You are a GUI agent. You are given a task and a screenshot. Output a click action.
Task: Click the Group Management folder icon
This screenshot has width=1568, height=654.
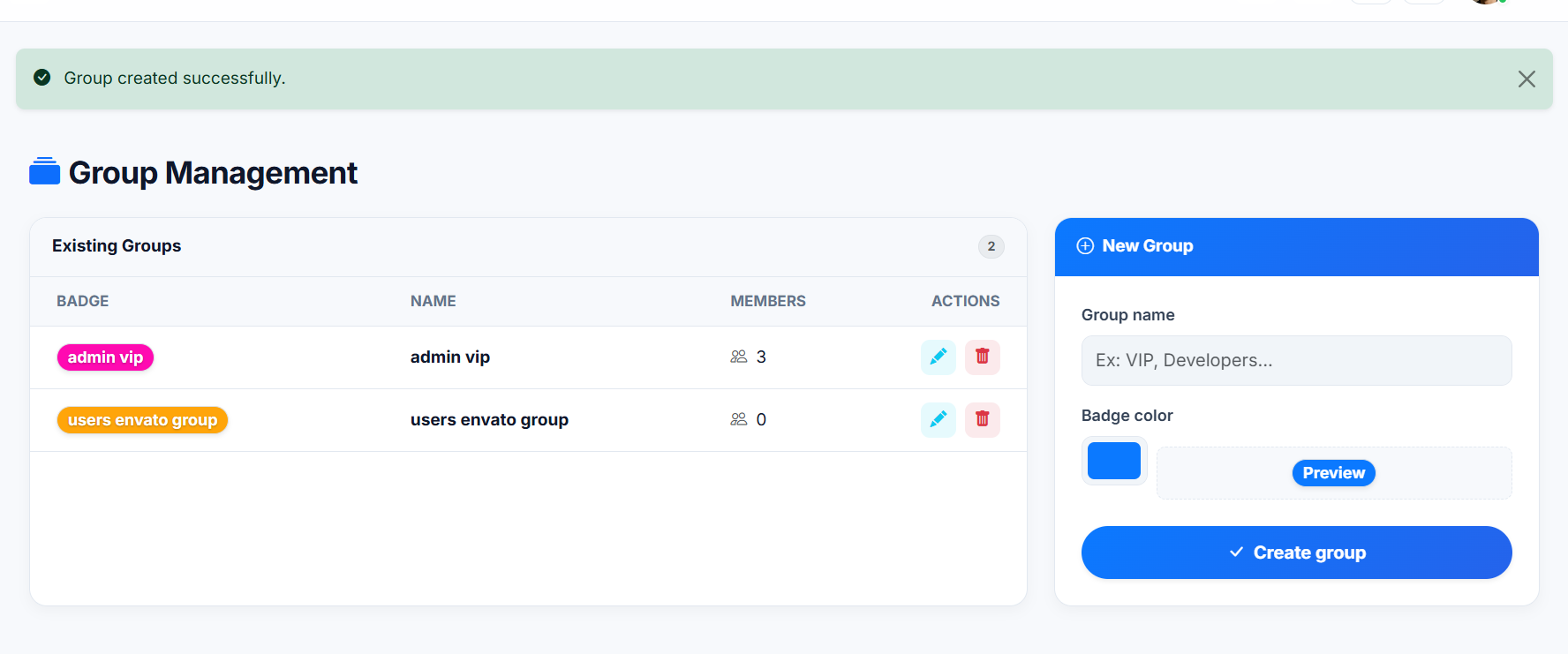click(x=44, y=171)
